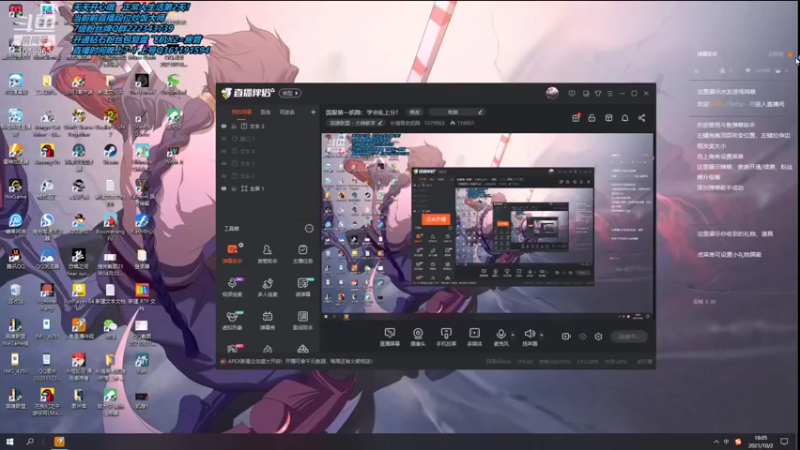Image resolution: width=800 pixels, height=450 pixels.
Task: Open the message icon in the title bar
Action: coord(586,93)
